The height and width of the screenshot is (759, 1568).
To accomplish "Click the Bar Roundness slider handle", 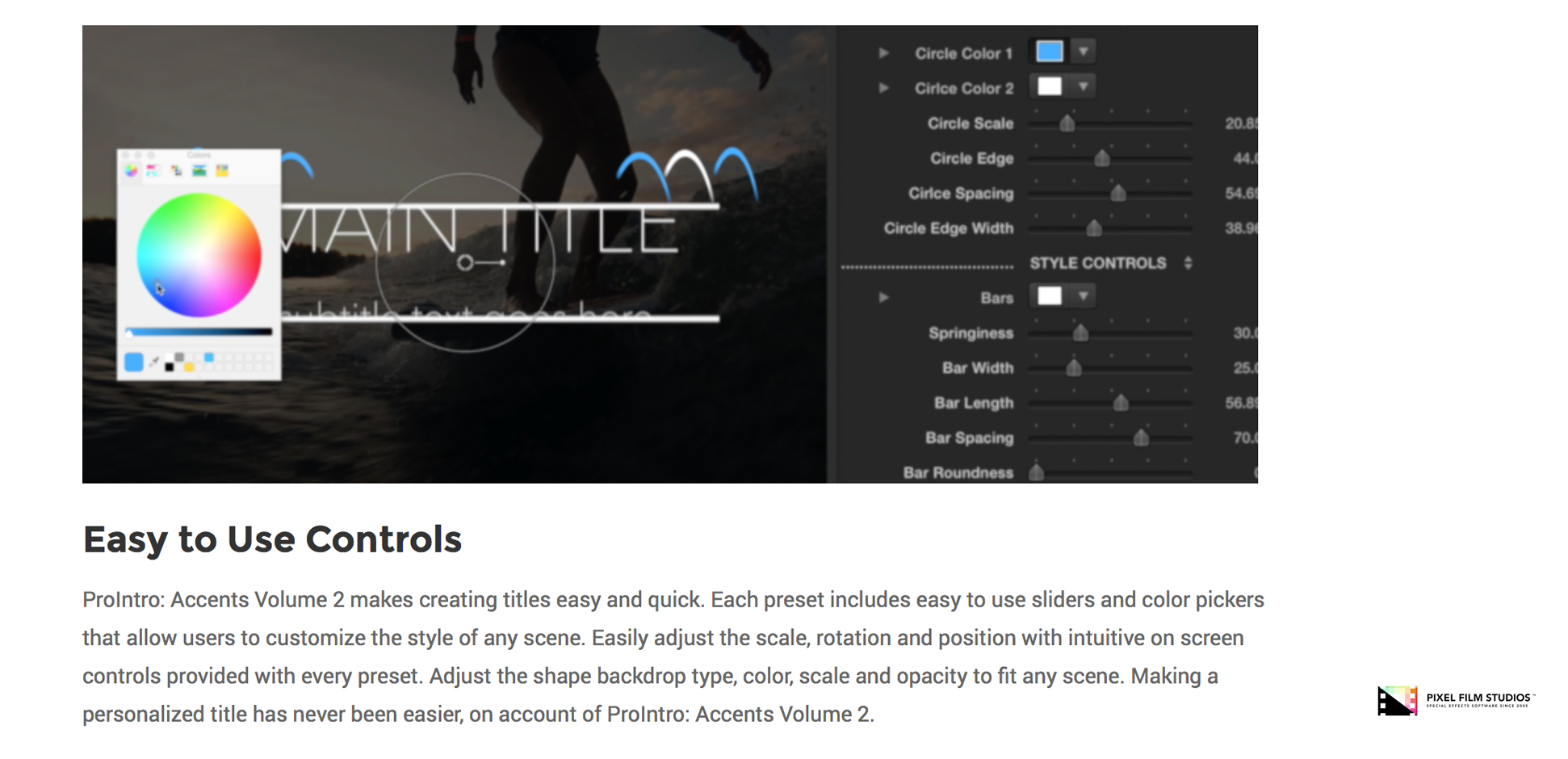I will (x=1037, y=472).
